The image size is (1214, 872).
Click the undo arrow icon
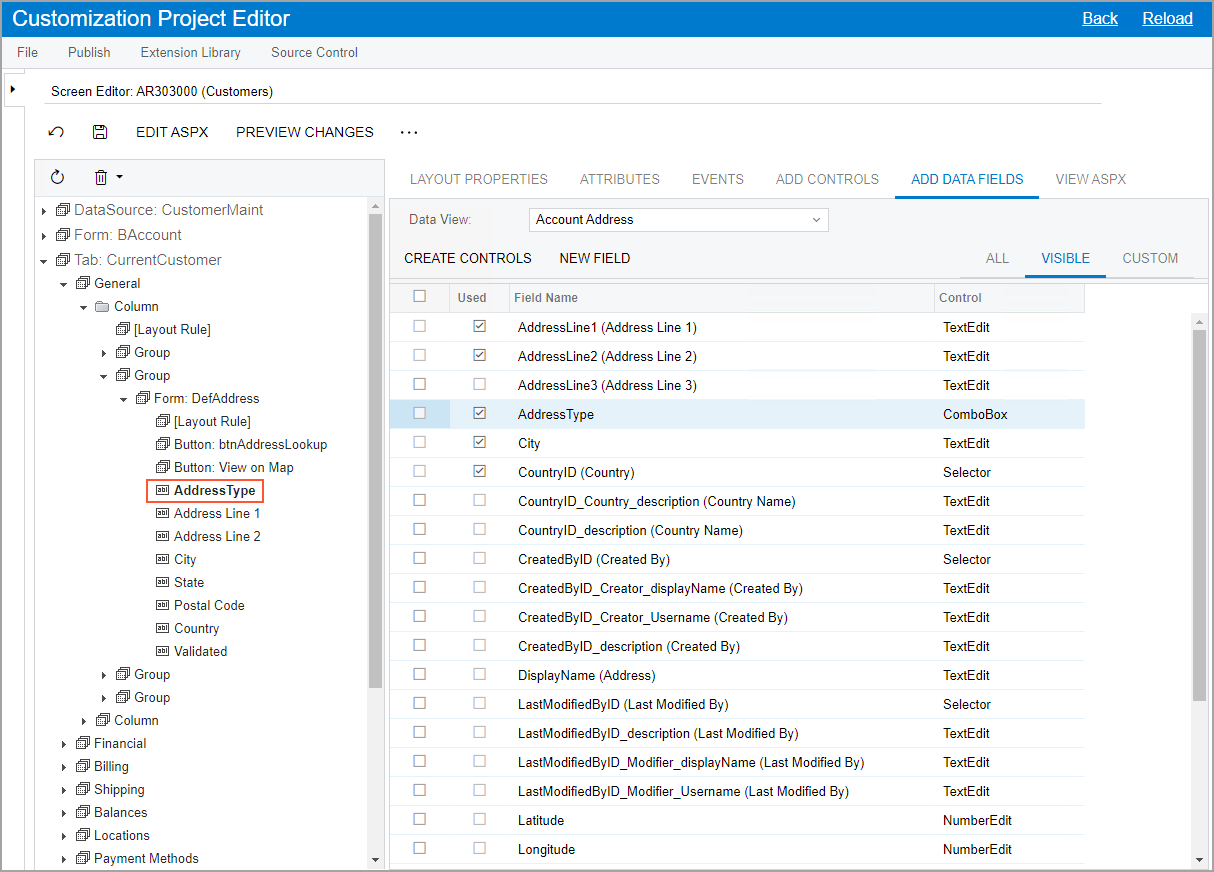pos(56,132)
